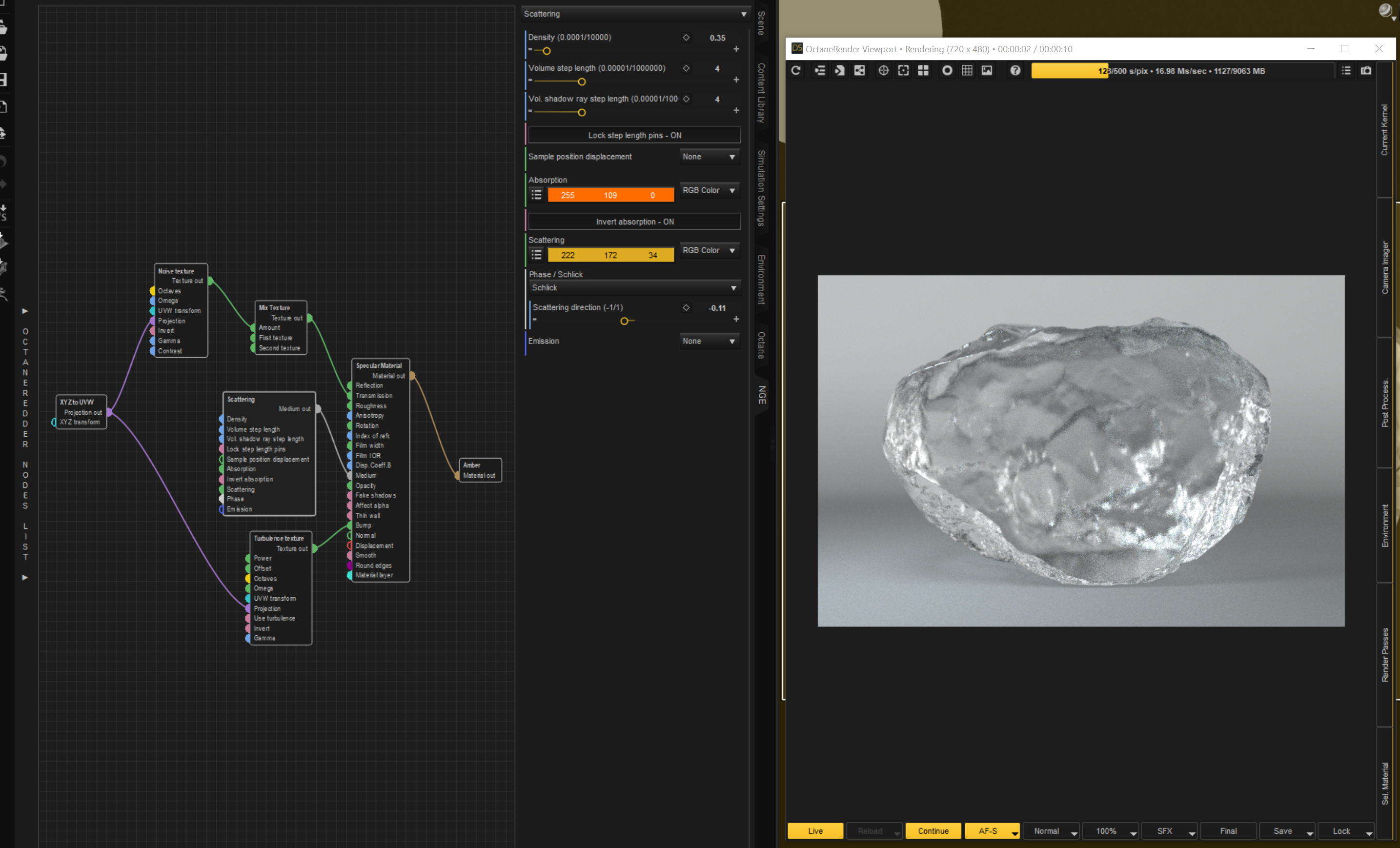Click the Scattering orange-yellow color swatch
Screen dimensions: 1400x848
(x=610, y=255)
